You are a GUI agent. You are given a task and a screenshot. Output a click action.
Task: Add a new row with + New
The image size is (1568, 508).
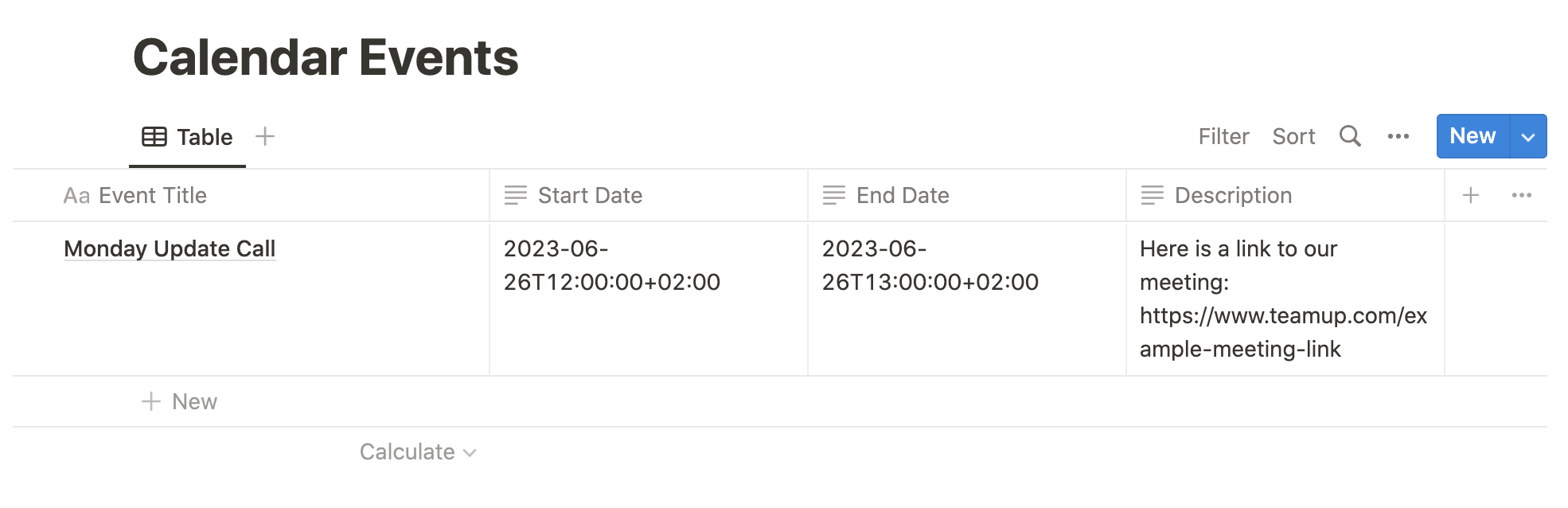point(179,401)
